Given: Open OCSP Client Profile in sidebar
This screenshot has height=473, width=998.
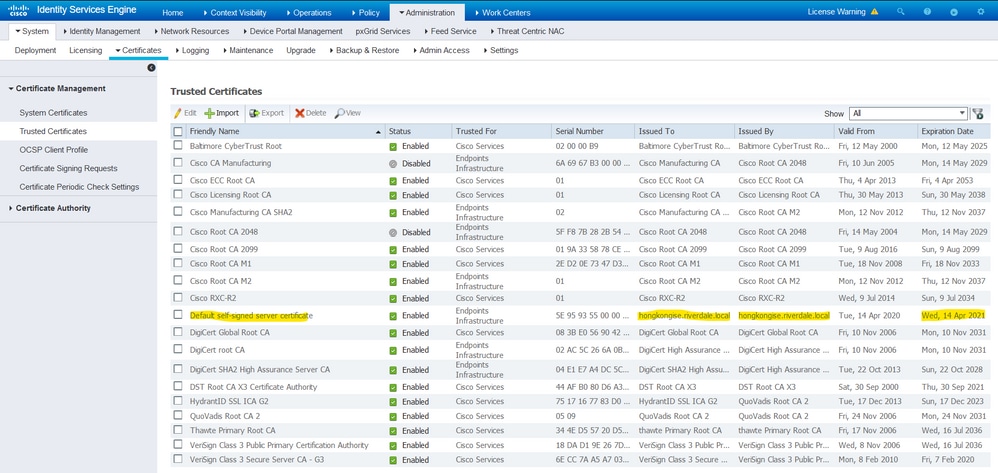Looking at the screenshot, I should (53, 150).
